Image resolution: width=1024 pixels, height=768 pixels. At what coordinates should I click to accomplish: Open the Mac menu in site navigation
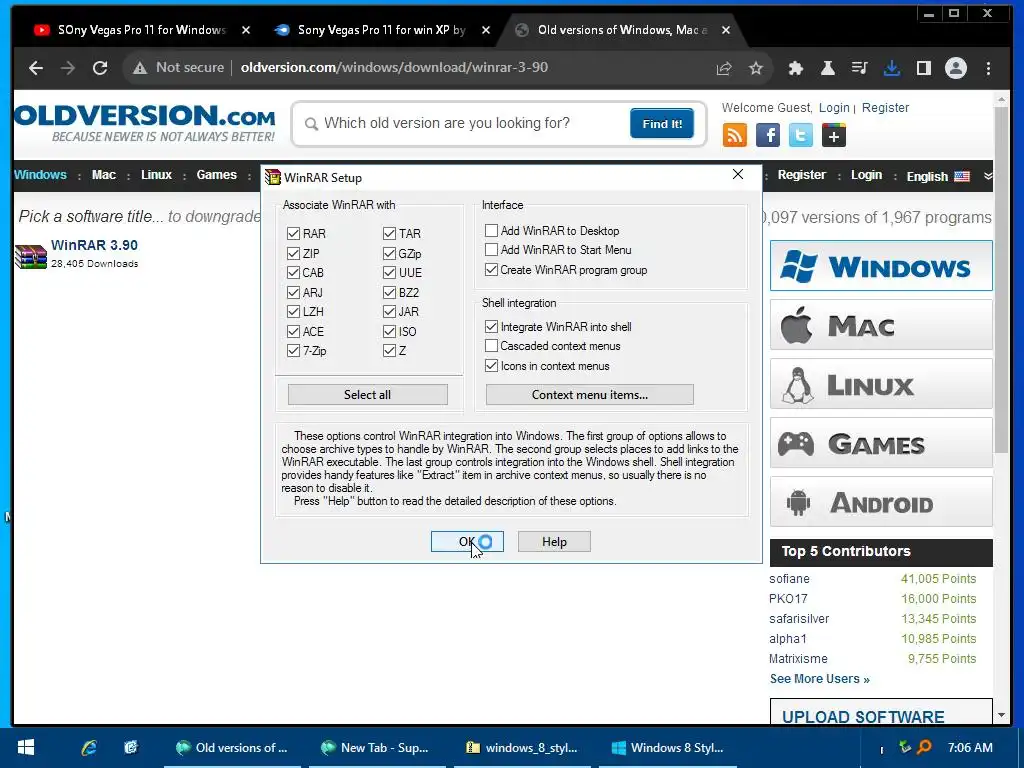[104, 175]
